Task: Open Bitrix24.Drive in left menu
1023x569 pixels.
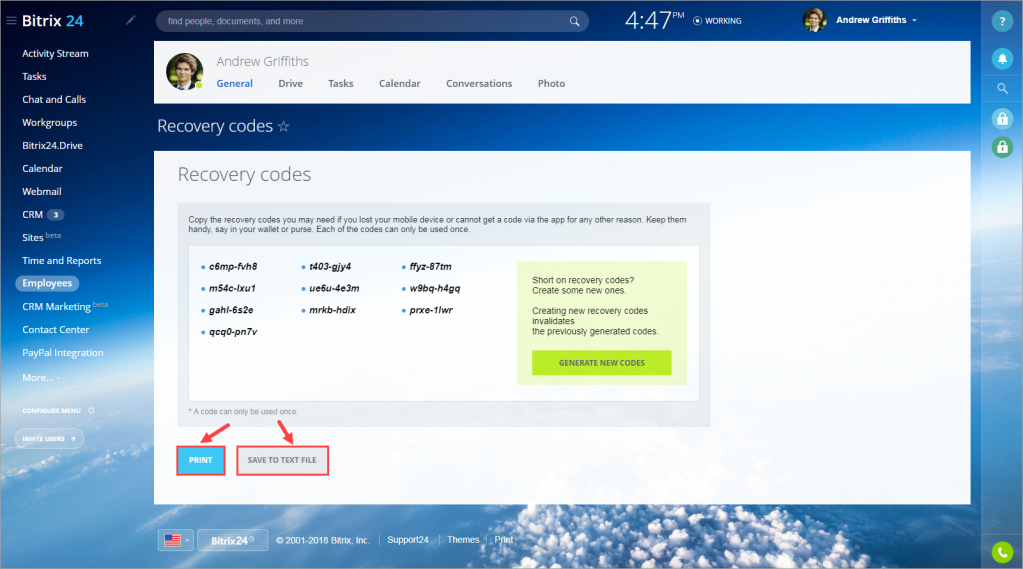Action: 52,146
